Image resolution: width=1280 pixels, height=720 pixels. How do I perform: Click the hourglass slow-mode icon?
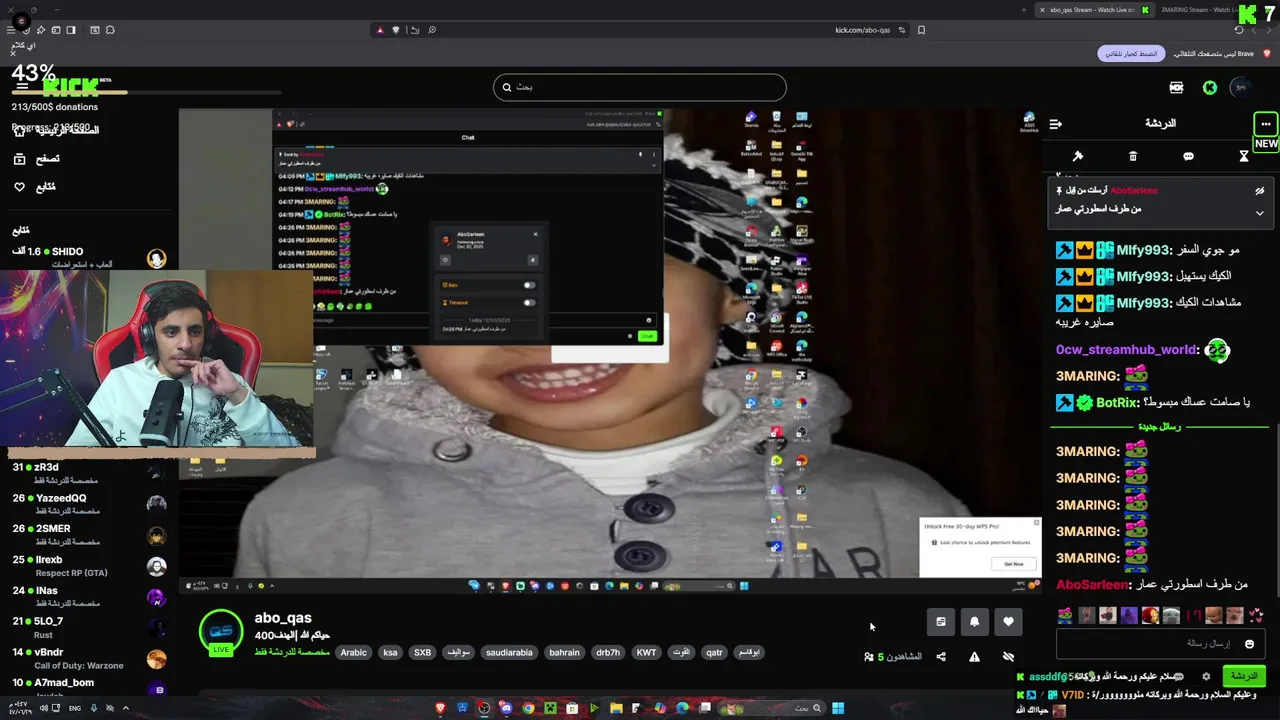1244,156
